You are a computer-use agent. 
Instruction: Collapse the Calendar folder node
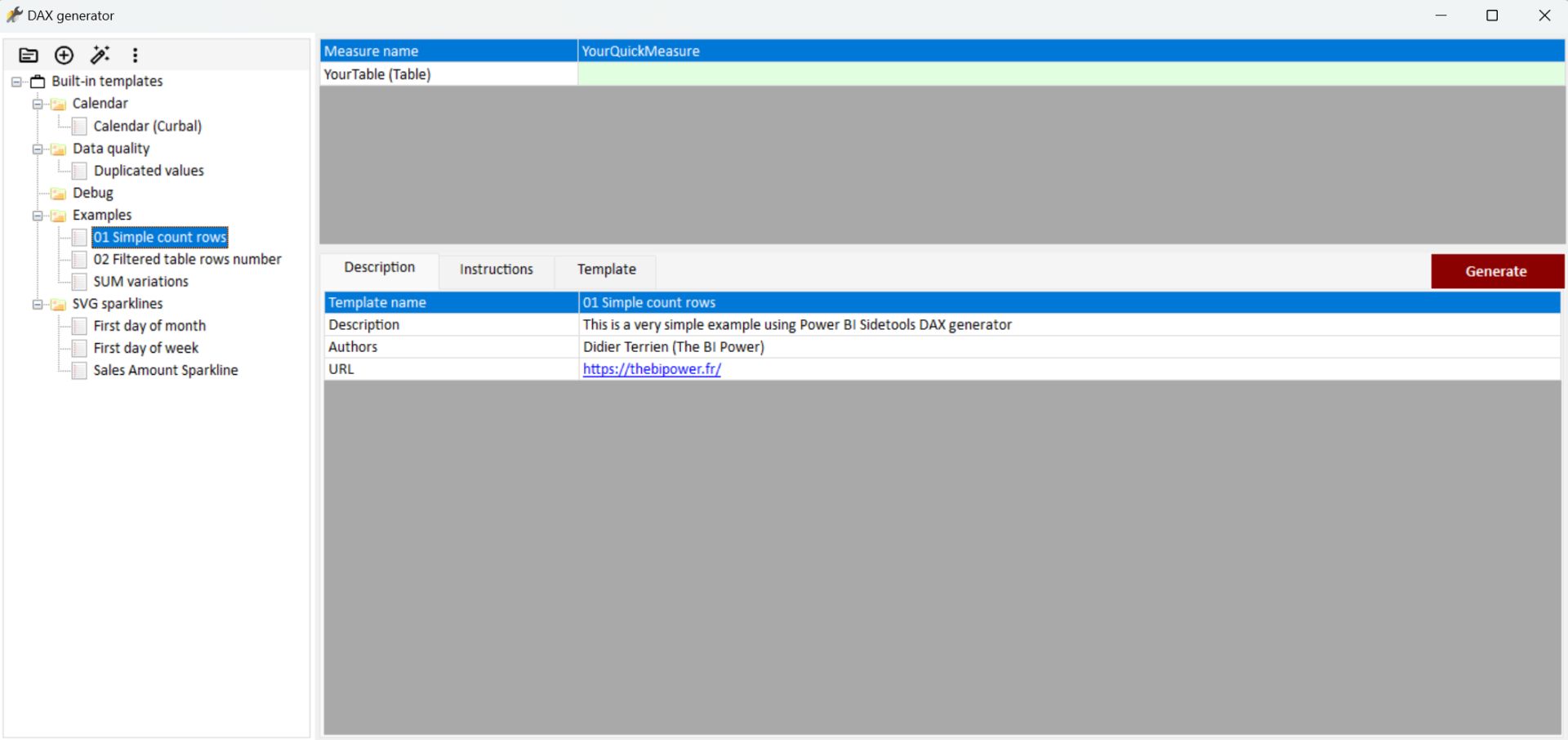tap(38, 104)
